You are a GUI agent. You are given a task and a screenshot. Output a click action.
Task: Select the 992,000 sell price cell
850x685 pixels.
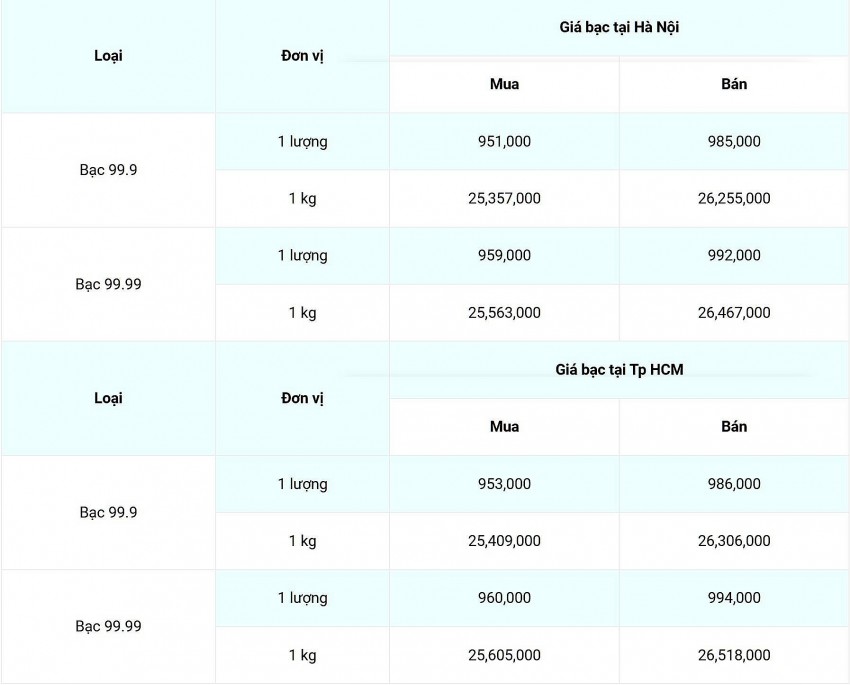(x=734, y=256)
